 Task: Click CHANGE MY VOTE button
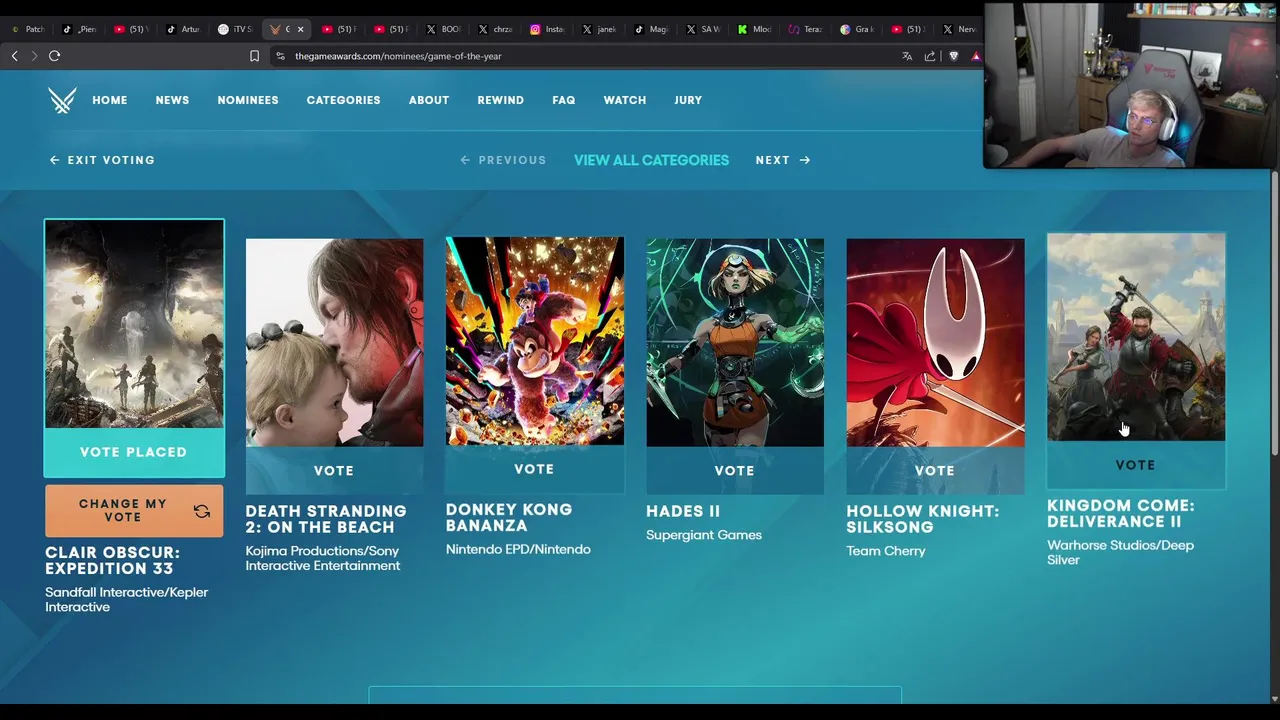click(x=134, y=511)
